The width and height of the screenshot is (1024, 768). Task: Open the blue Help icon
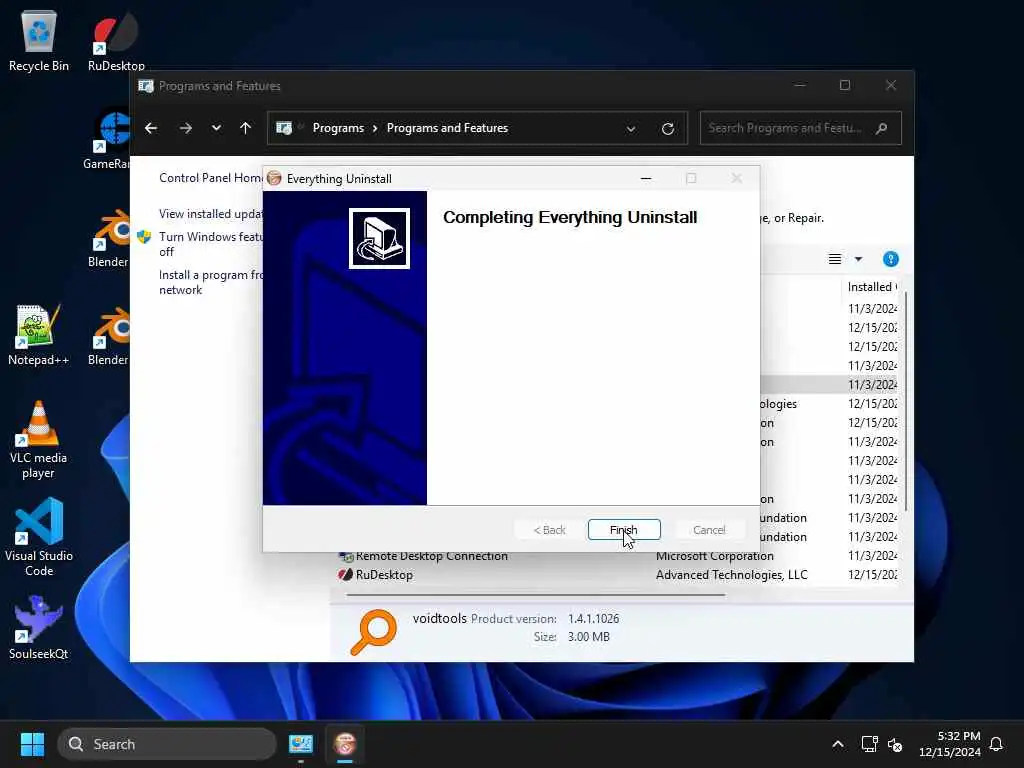(x=891, y=259)
